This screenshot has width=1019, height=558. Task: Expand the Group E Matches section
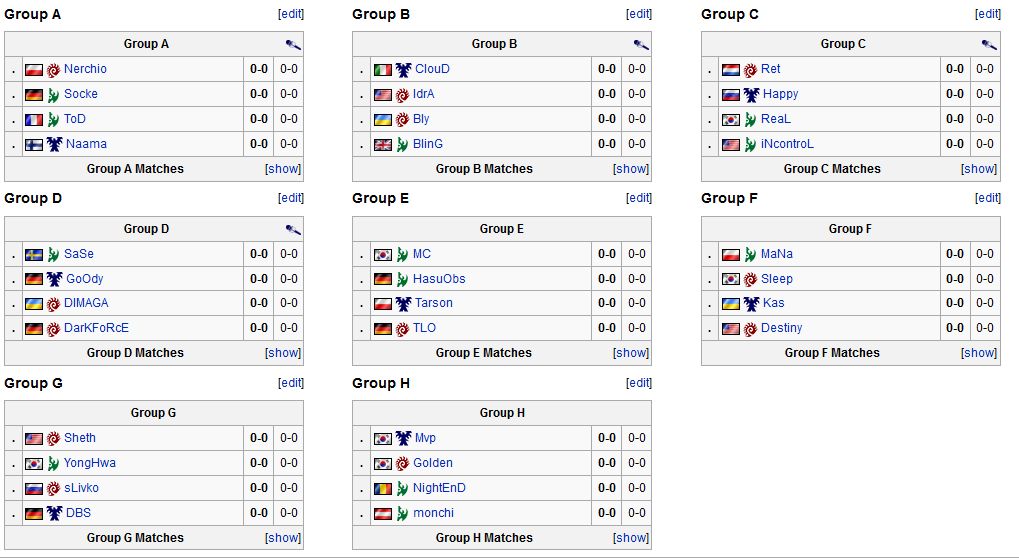(631, 353)
